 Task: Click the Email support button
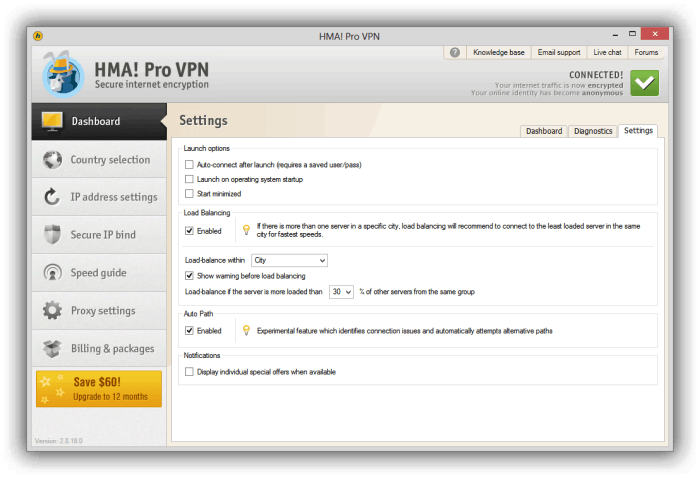[x=559, y=53]
